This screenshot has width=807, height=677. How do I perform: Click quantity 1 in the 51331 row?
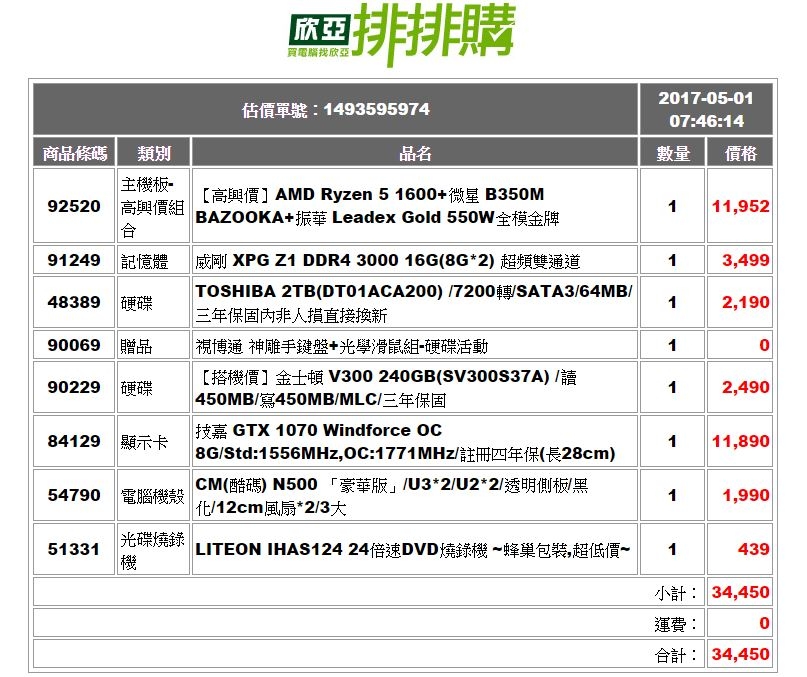tap(672, 550)
